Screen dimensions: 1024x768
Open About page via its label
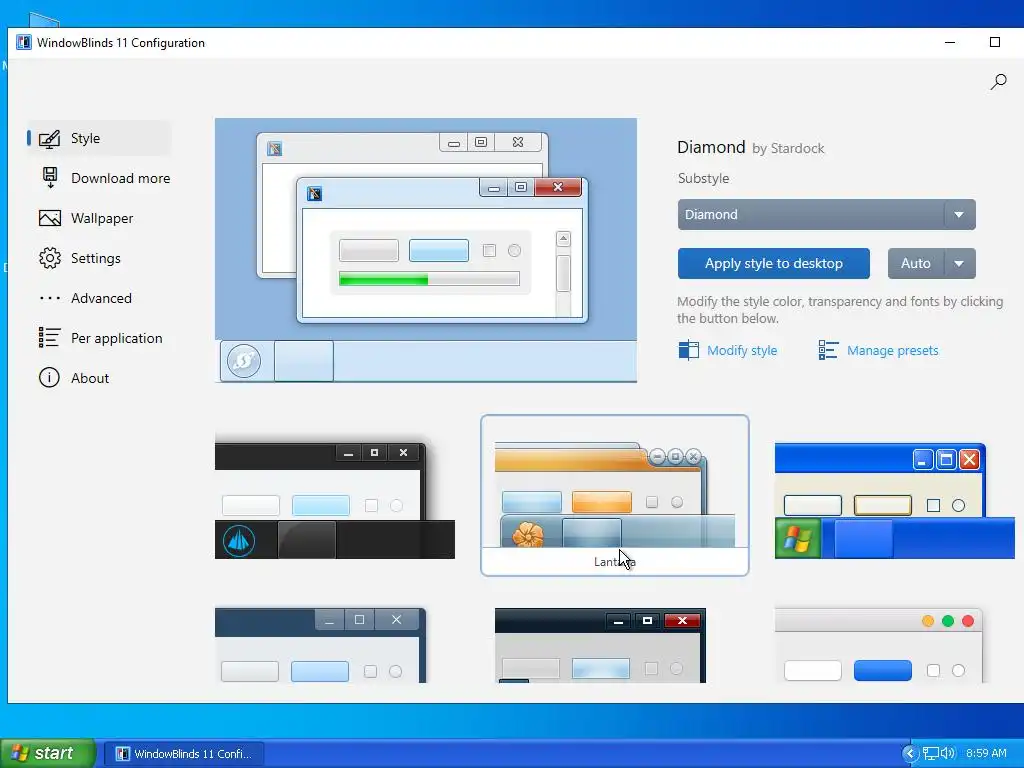90,378
